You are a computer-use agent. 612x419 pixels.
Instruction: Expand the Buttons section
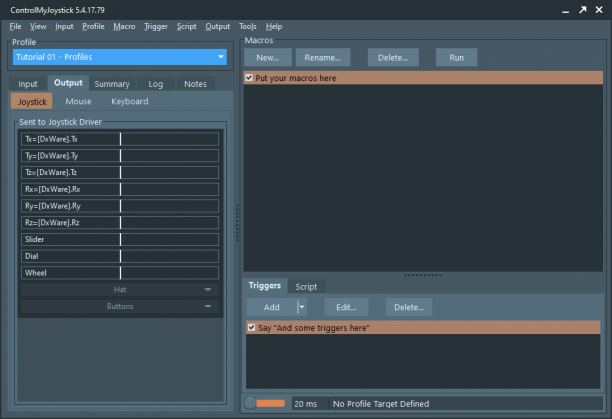pos(120,306)
